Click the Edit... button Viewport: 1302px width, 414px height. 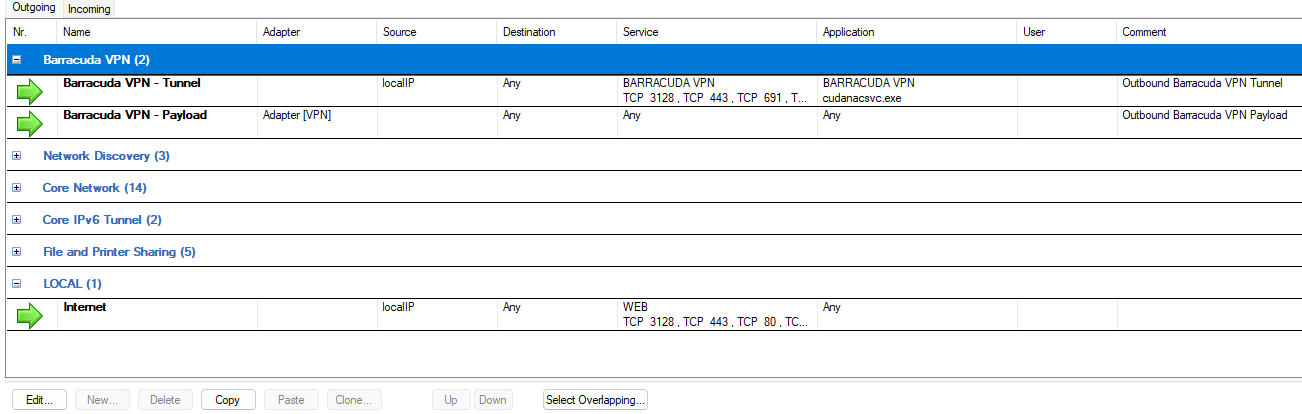tap(39, 400)
